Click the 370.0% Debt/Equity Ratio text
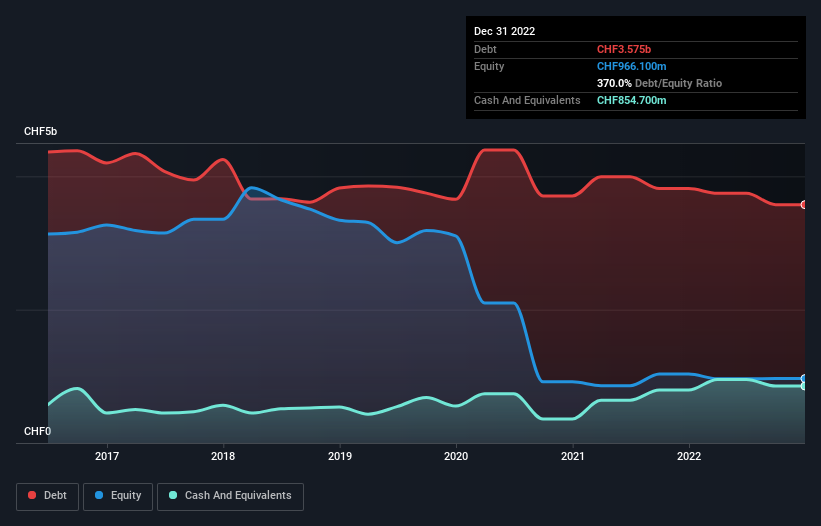Image resolution: width=821 pixels, height=526 pixels. tap(659, 83)
